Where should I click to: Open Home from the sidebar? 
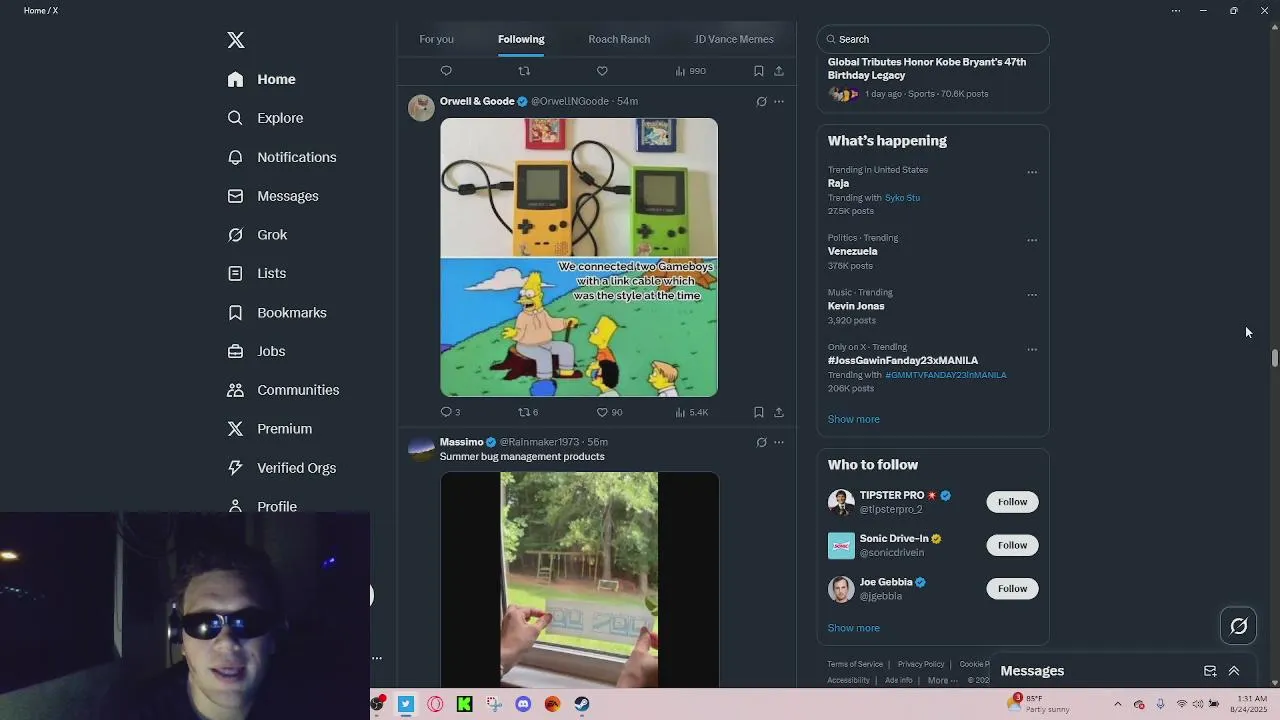click(x=261, y=79)
